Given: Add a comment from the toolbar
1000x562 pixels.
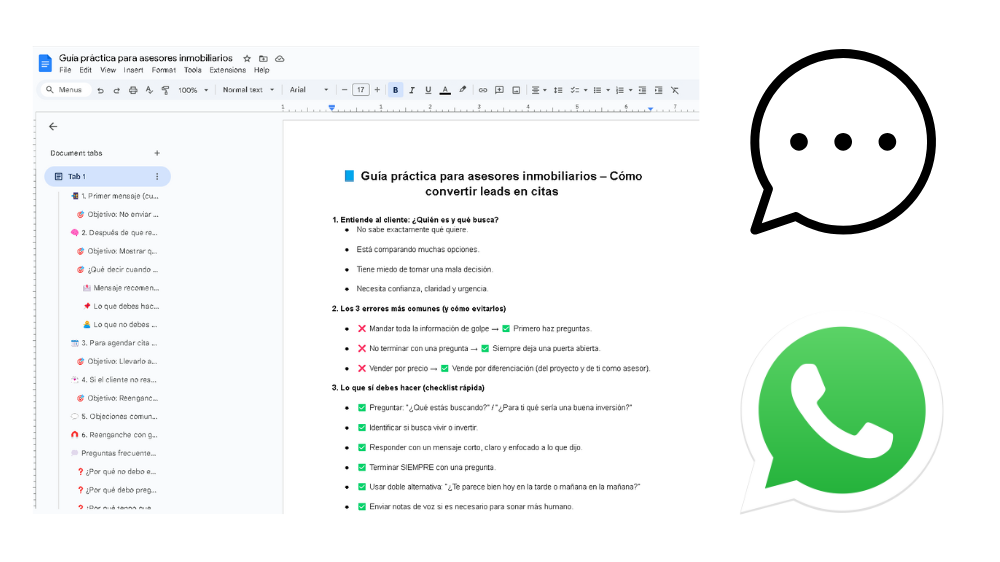Looking at the screenshot, I should (499, 90).
